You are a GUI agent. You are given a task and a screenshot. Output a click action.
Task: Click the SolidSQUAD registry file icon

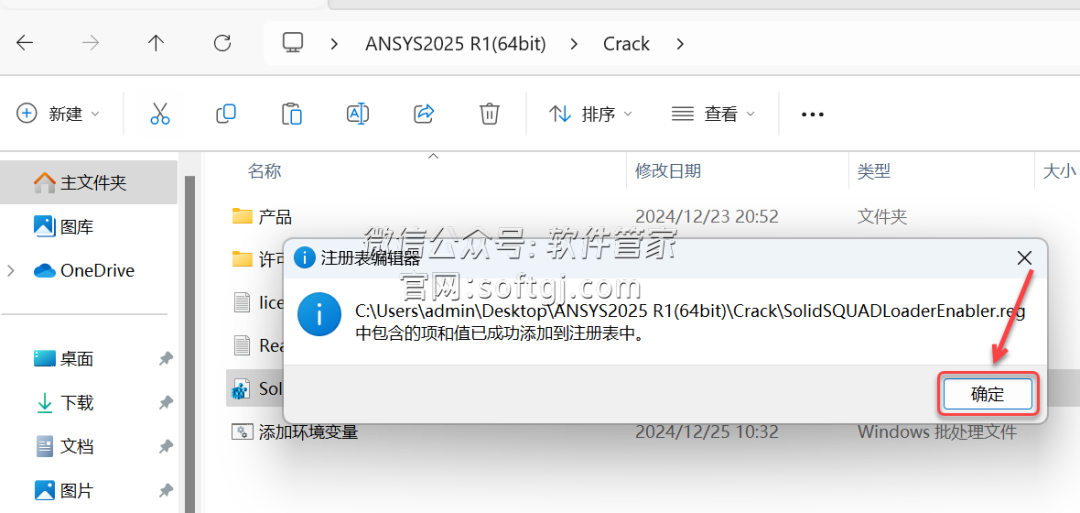point(242,389)
